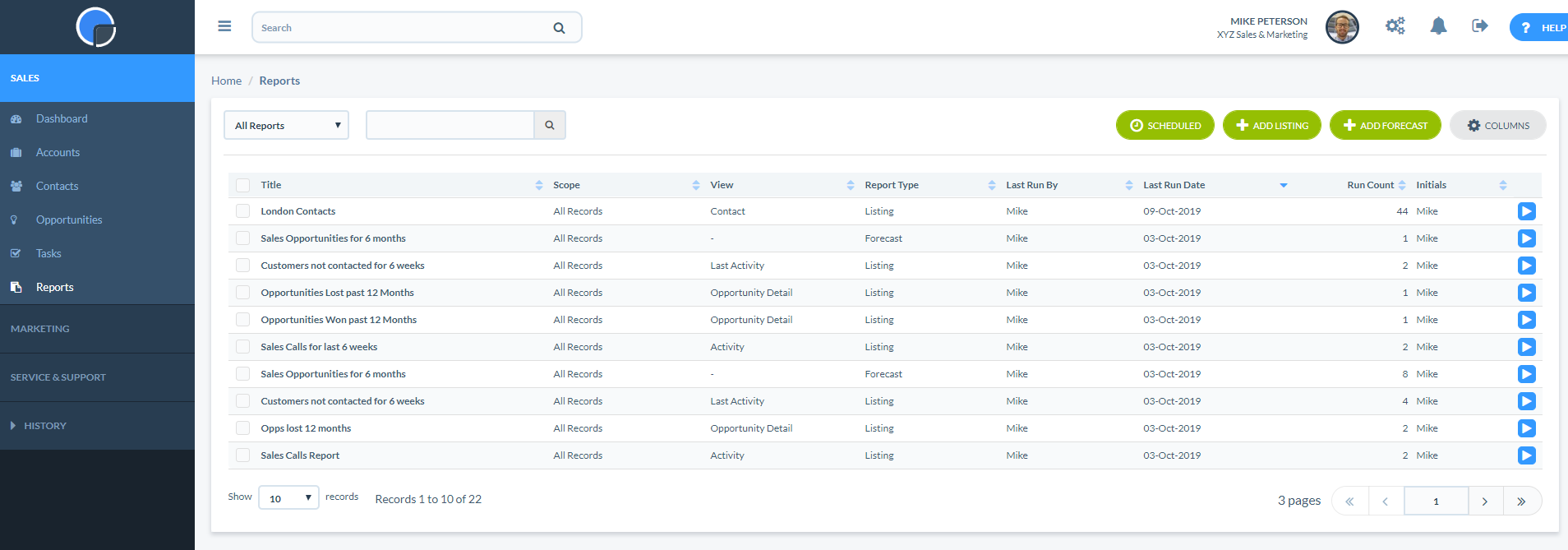
Task: Click the app logo in sidebar
Action: (x=96, y=27)
